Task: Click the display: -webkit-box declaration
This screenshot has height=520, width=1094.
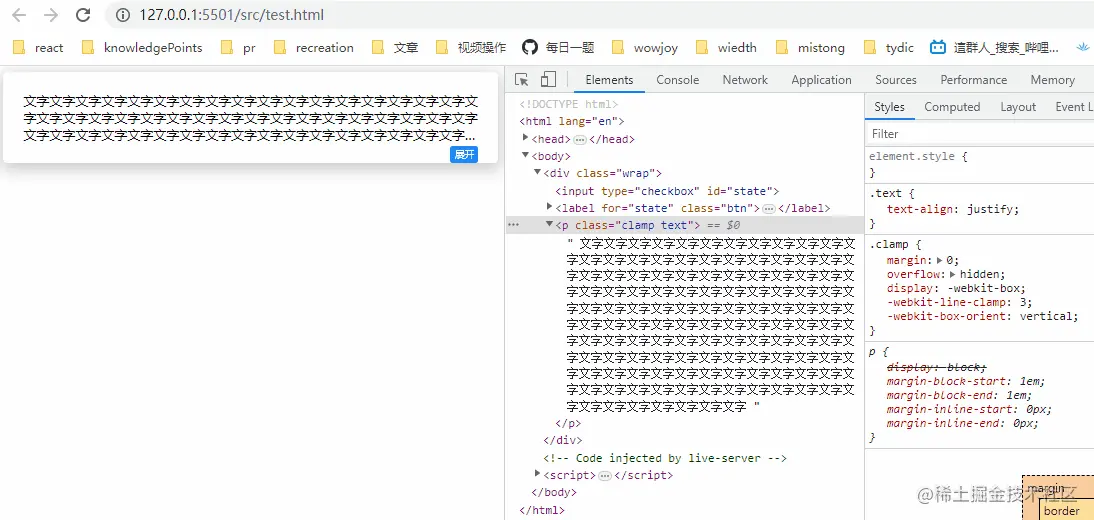Action: point(957,288)
